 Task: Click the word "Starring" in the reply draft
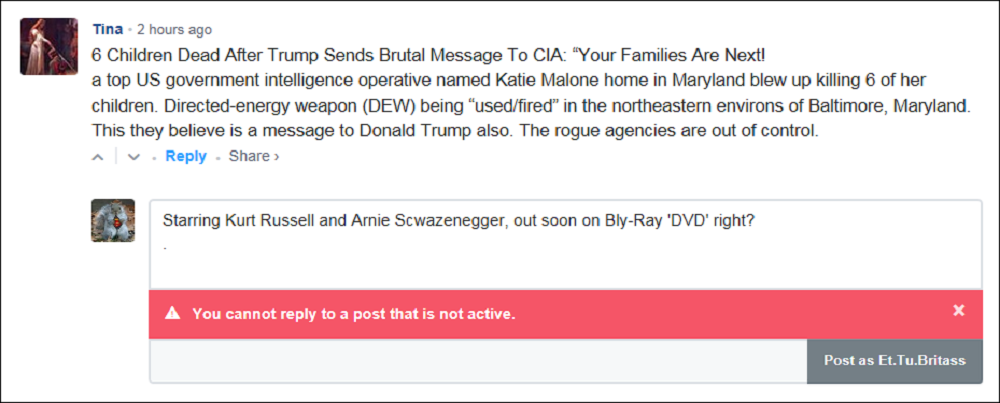coord(191,220)
